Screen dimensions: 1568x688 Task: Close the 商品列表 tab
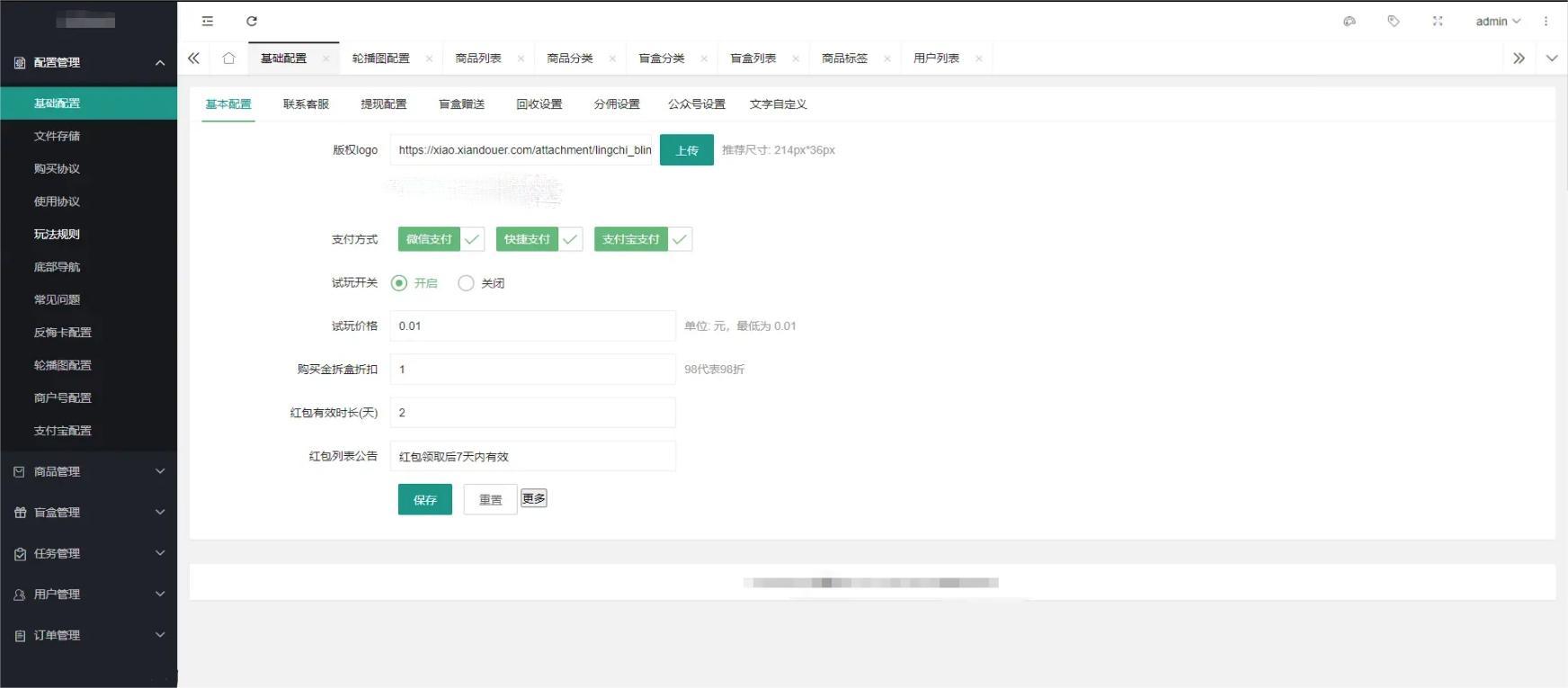pyautogui.click(x=521, y=58)
